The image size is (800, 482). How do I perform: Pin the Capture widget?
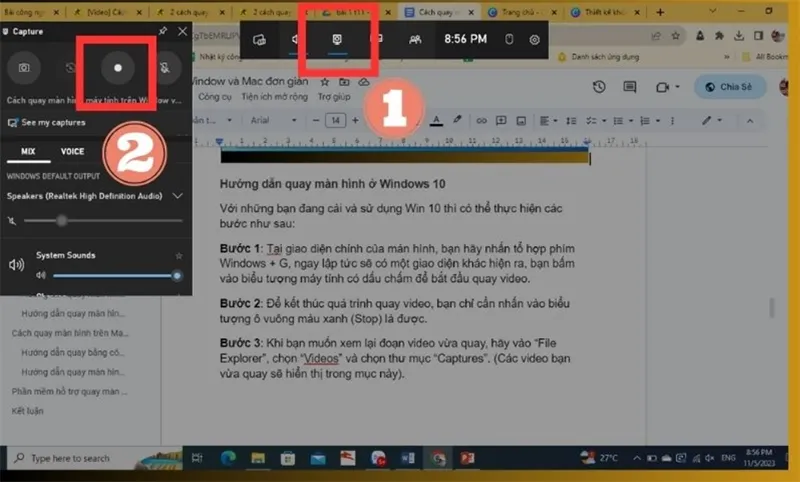[x=163, y=31]
